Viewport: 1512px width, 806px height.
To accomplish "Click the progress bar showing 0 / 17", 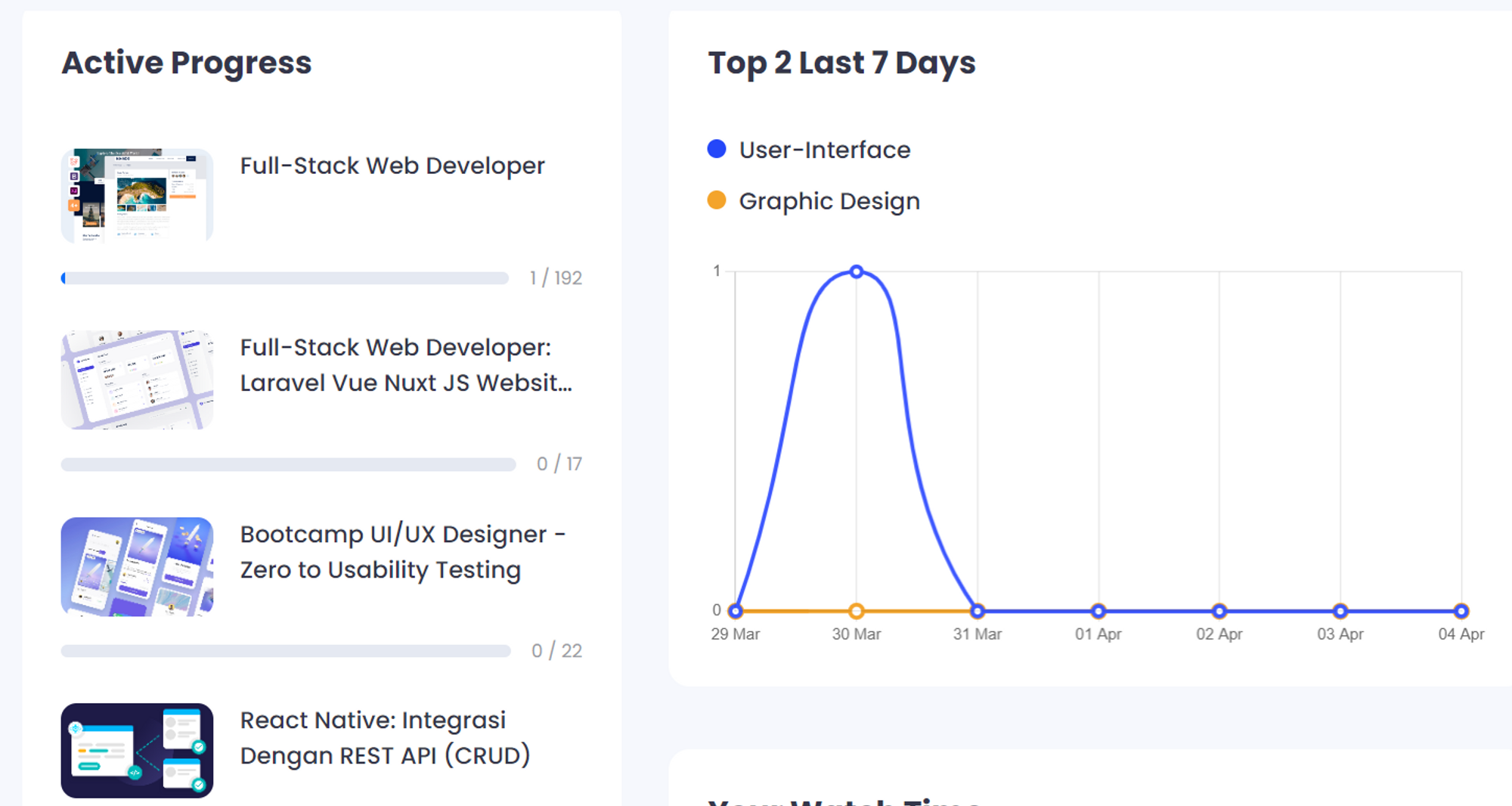I will (288, 464).
